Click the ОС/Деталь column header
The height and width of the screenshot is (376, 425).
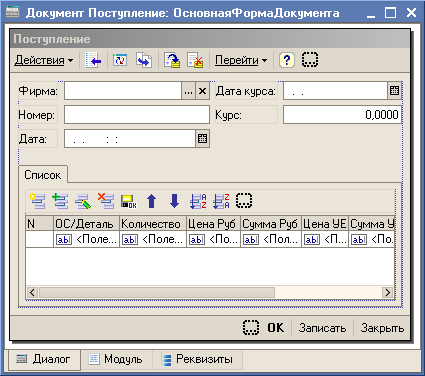pos(87,224)
